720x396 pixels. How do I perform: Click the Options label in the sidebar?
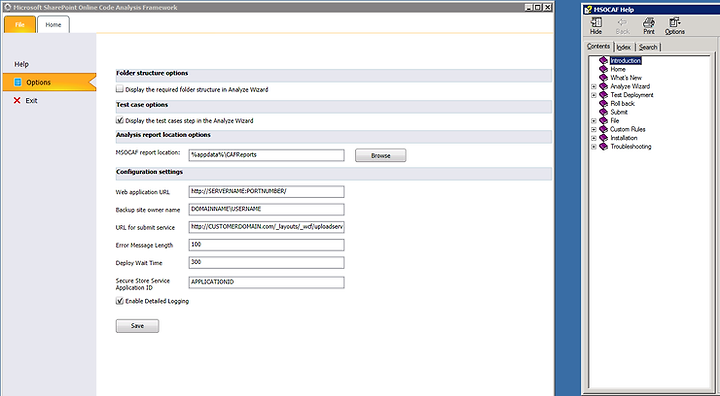point(39,82)
